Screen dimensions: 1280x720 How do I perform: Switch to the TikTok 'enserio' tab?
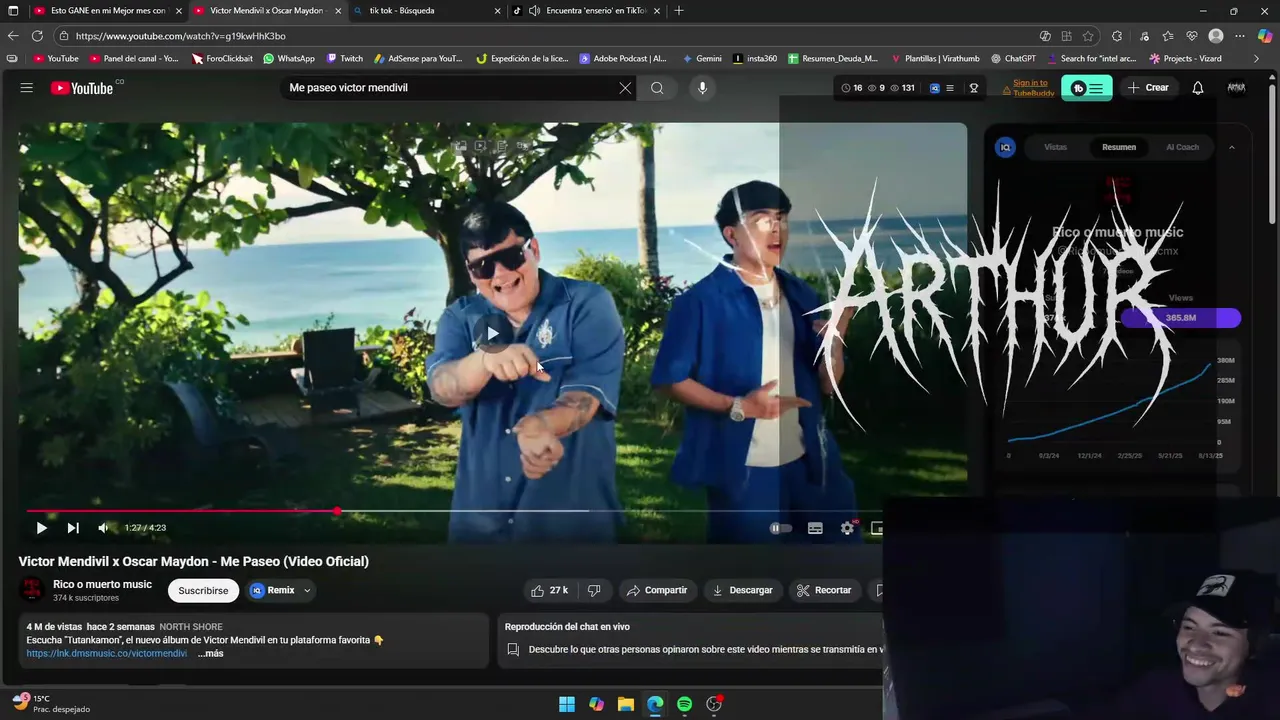click(587, 10)
